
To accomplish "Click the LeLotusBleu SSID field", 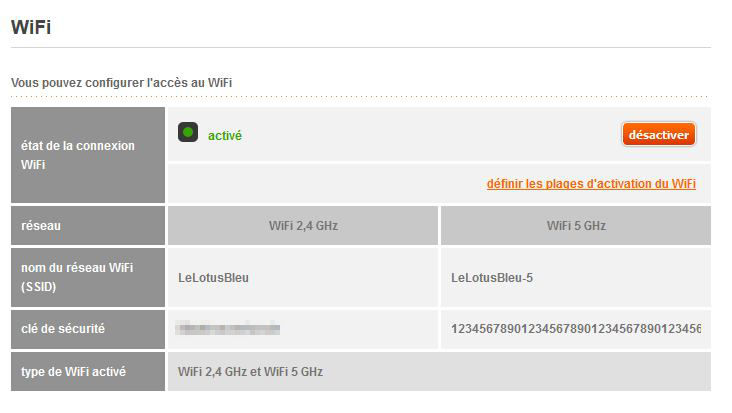I will click(x=303, y=278).
